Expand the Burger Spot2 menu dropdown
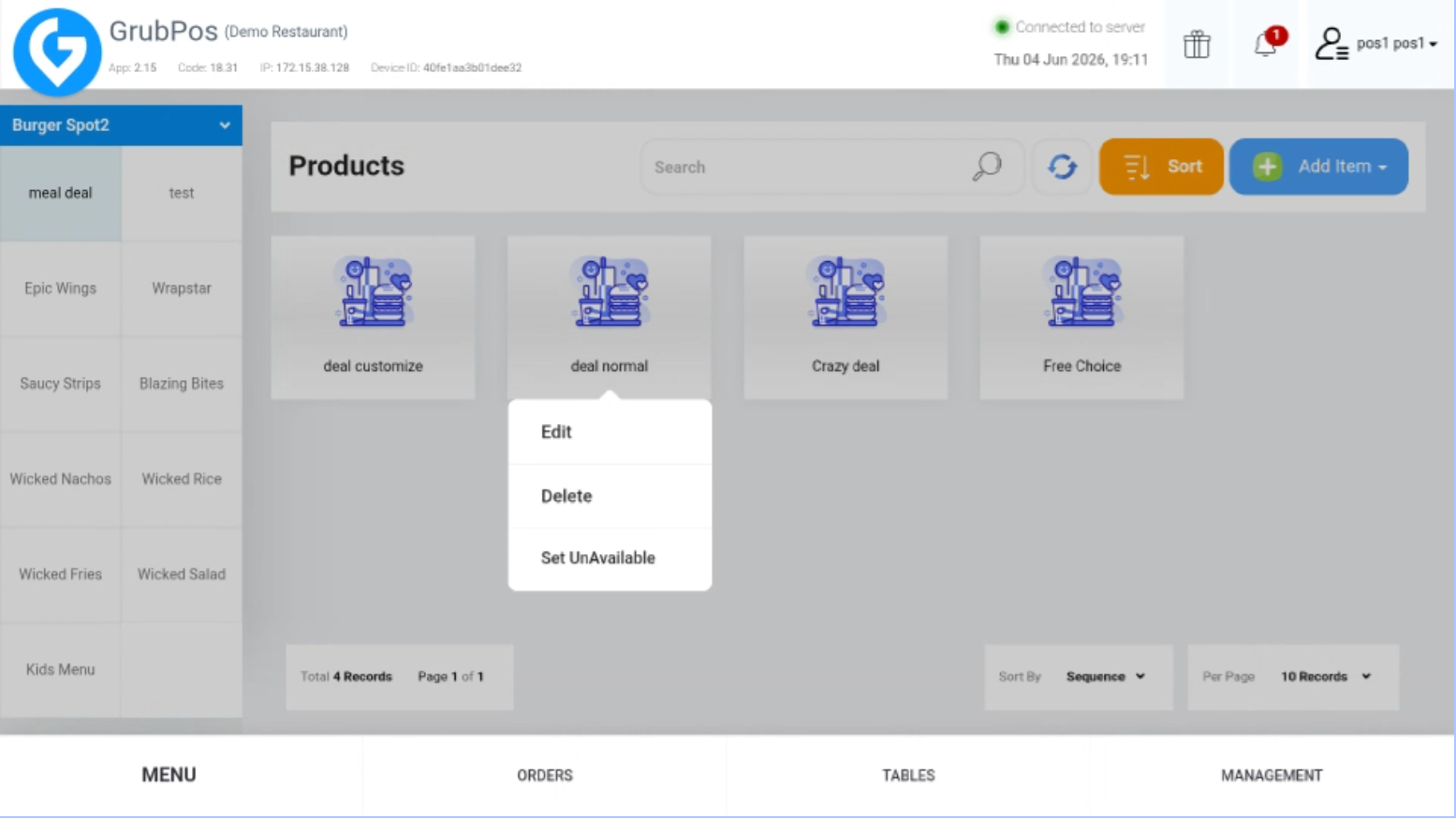 121,125
